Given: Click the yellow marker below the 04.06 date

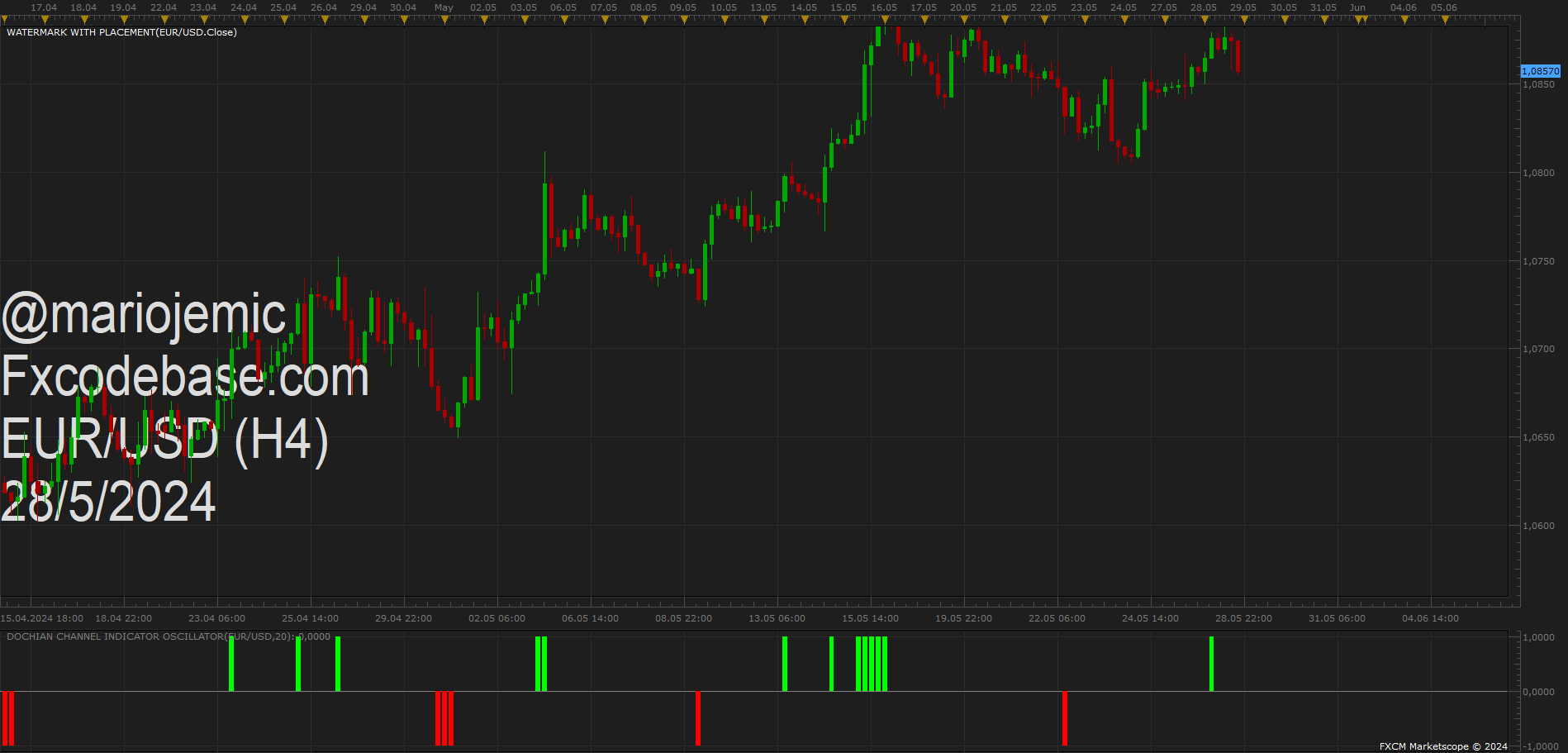Looking at the screenshot, I should [x=1404, y=20].
